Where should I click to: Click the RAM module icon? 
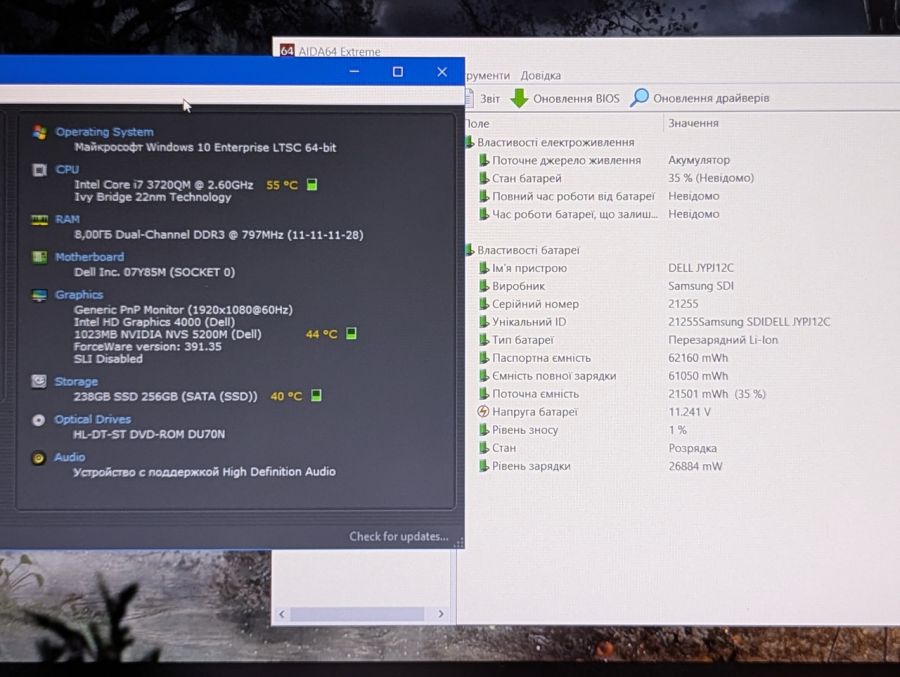(x=39, y=220)
